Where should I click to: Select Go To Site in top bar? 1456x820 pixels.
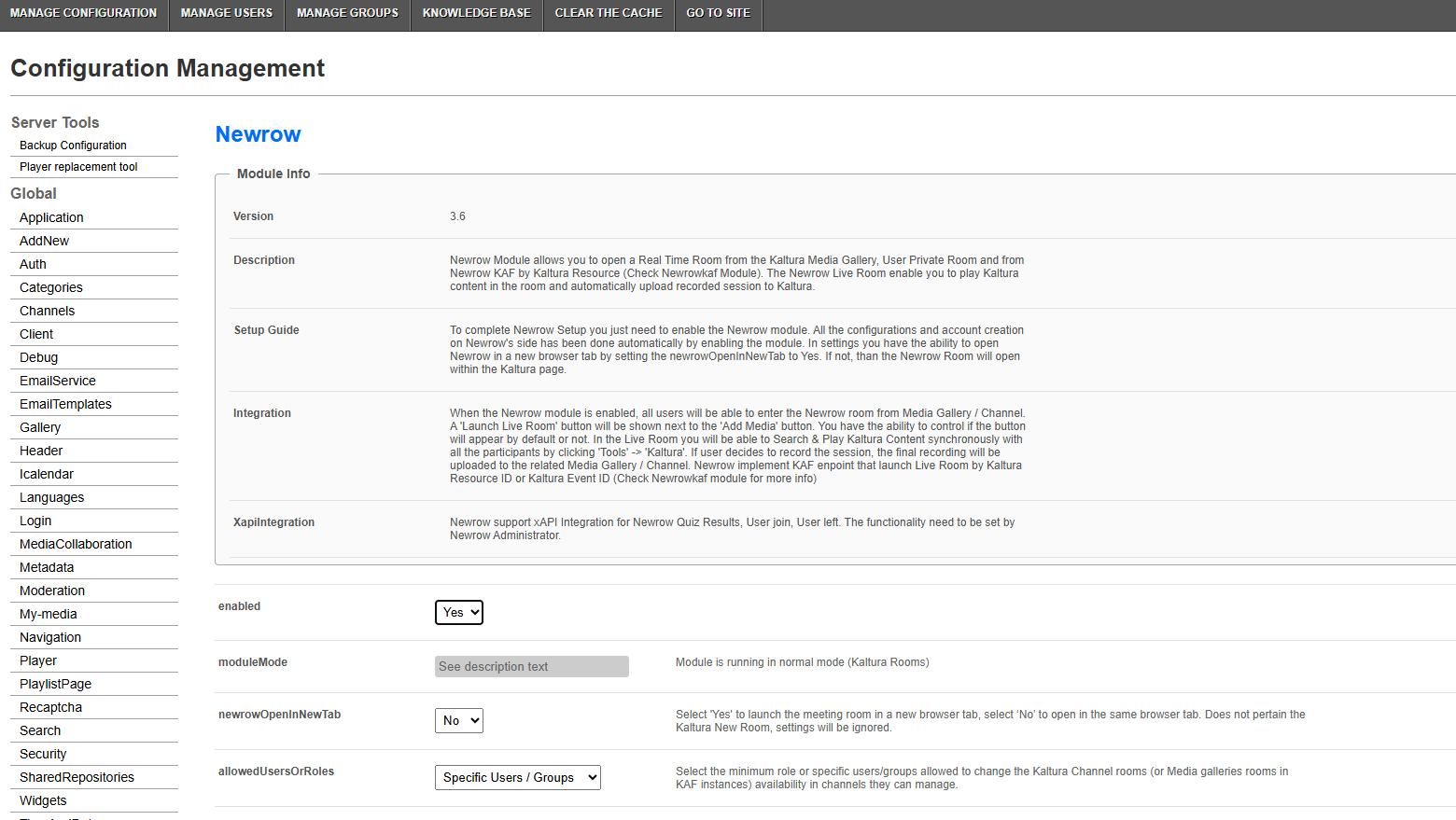[719, 13]
